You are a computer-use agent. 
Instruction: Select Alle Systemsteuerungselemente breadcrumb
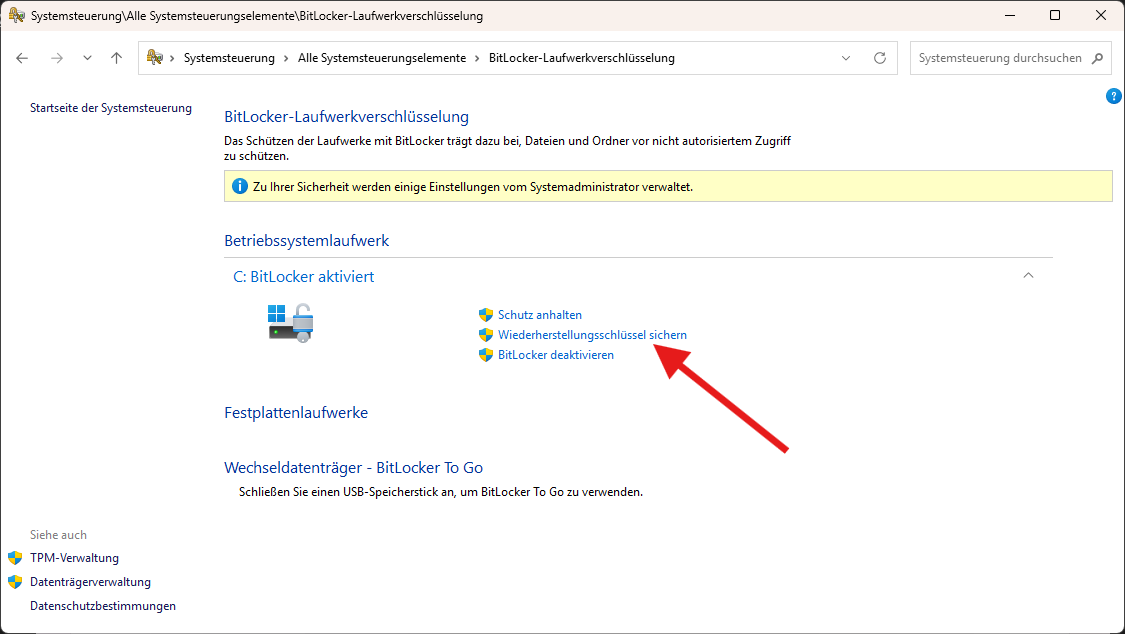tap(382, 58)
